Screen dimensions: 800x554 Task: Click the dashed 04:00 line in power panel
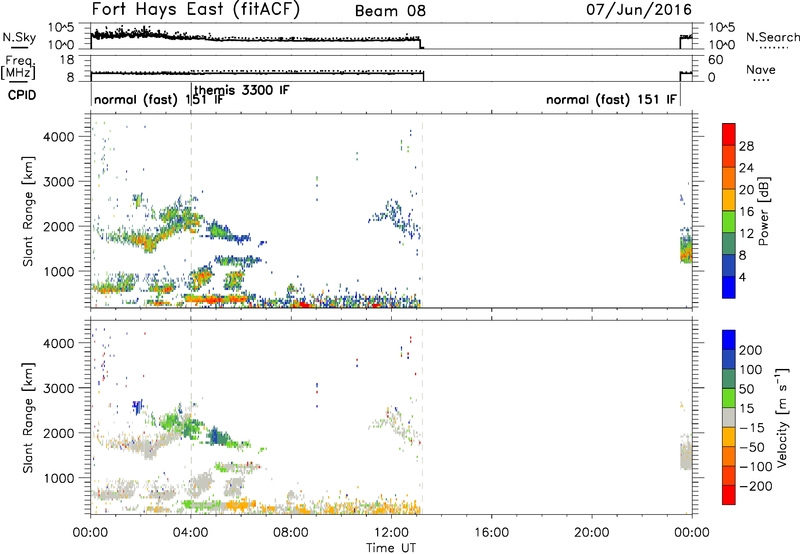pyautogui.click(x=191, y=211)
